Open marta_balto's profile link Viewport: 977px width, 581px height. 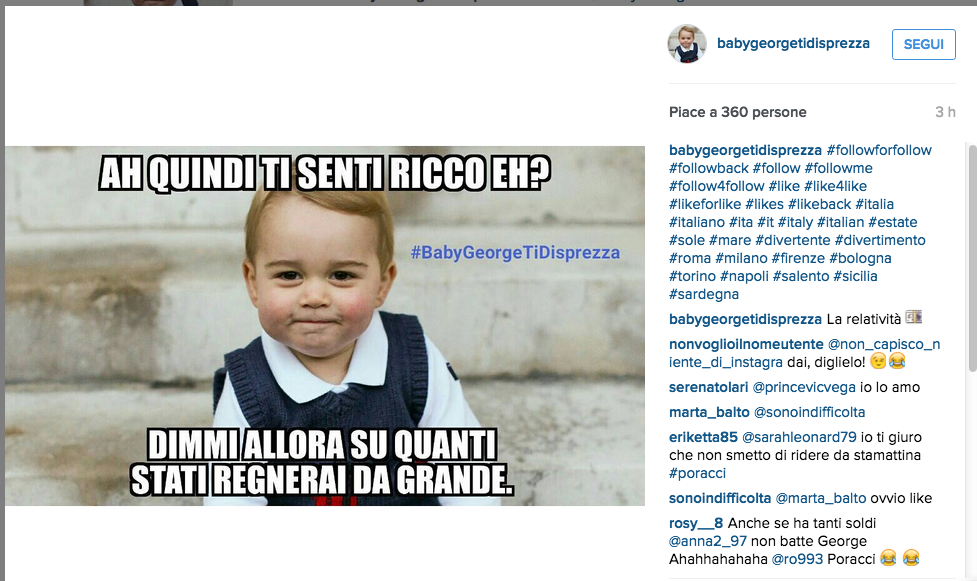[709, 412]
